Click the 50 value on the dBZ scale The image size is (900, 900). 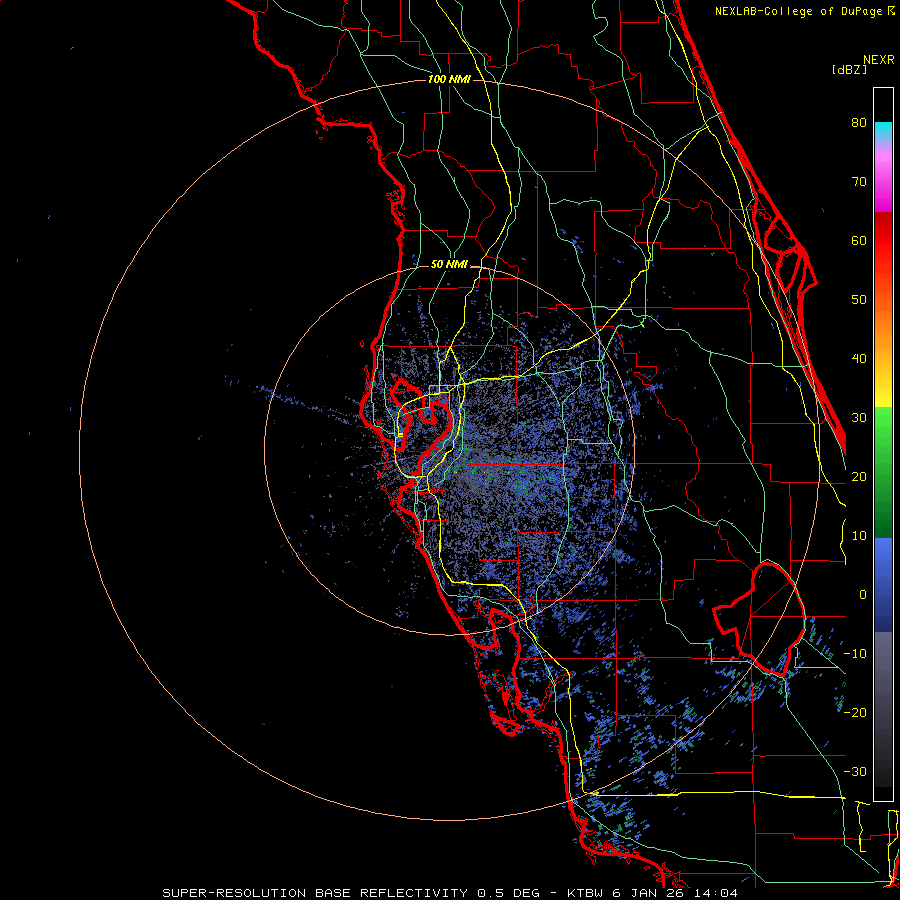859,300
